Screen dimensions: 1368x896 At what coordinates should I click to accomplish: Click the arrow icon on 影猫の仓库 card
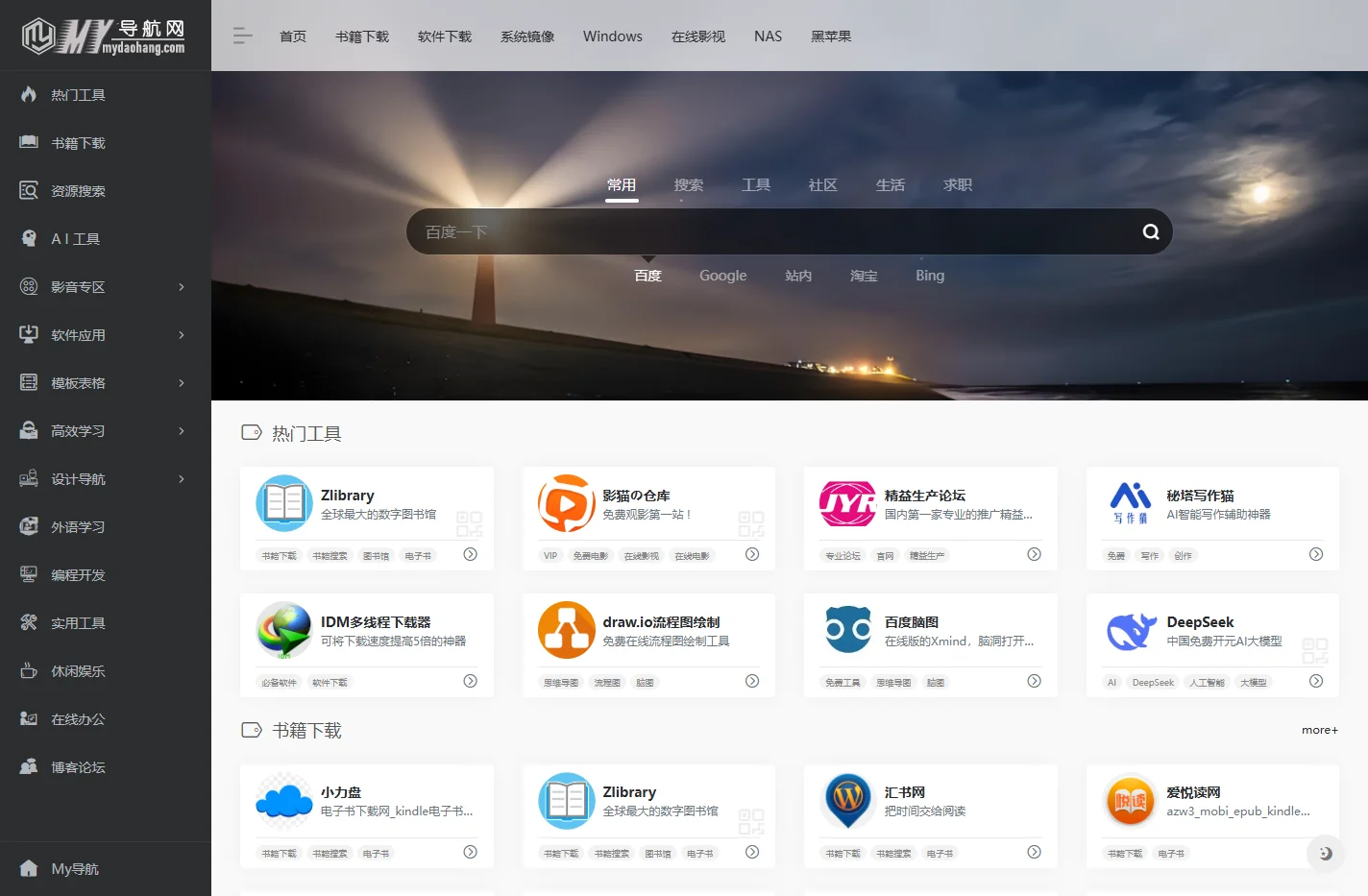coord(752,554)
